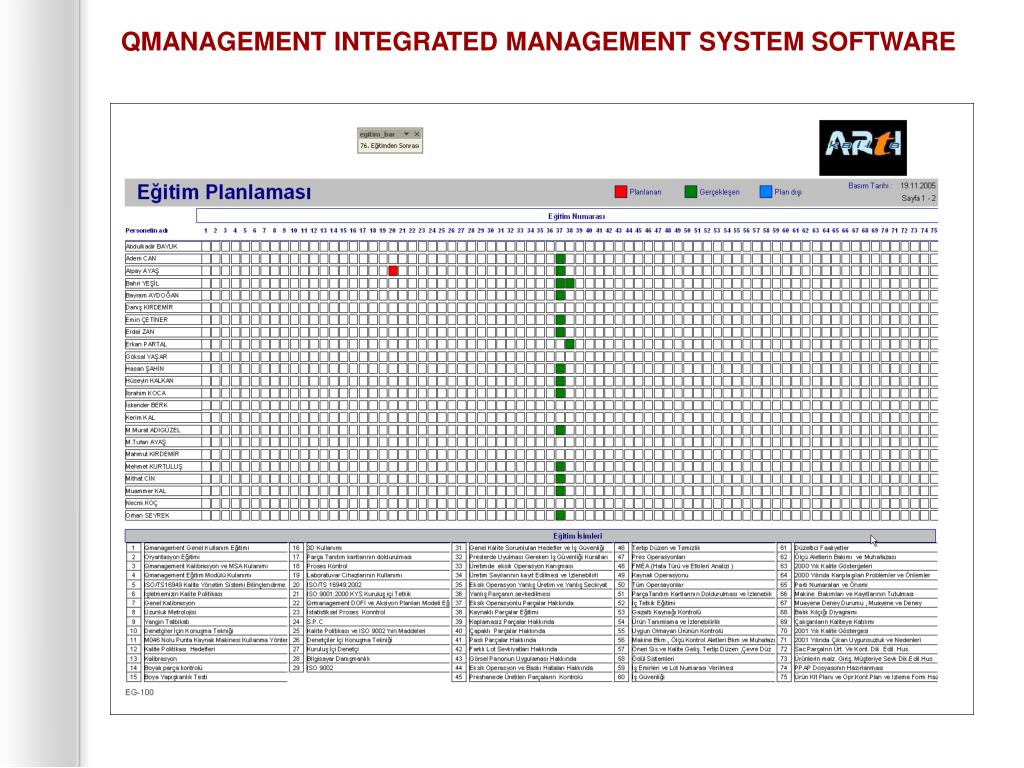Click training name 'Genel Kalibrasyon'
The height and width of the screenshot is (768, 1024).
170,603
